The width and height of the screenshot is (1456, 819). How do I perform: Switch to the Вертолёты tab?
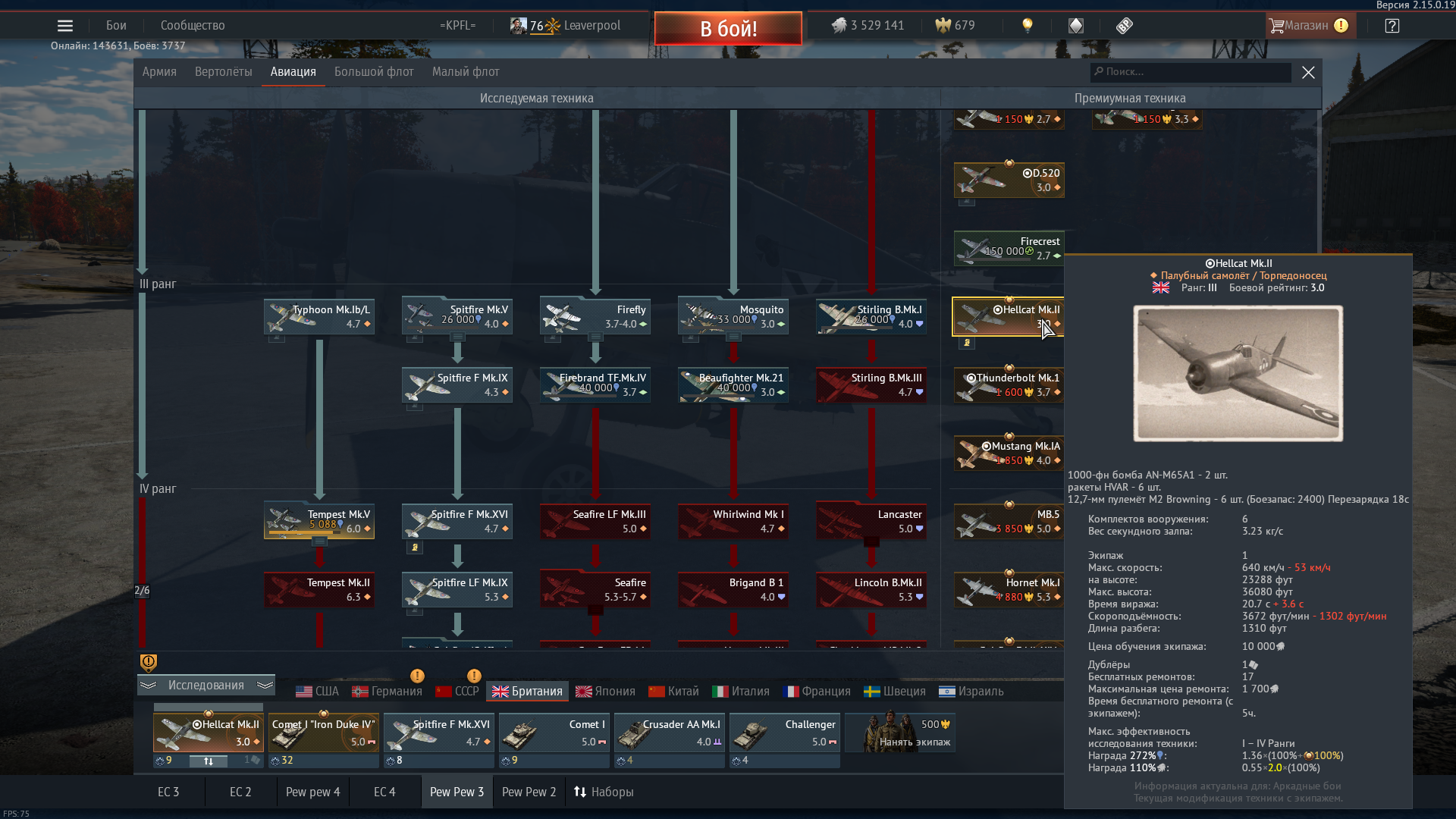[223, 72]
